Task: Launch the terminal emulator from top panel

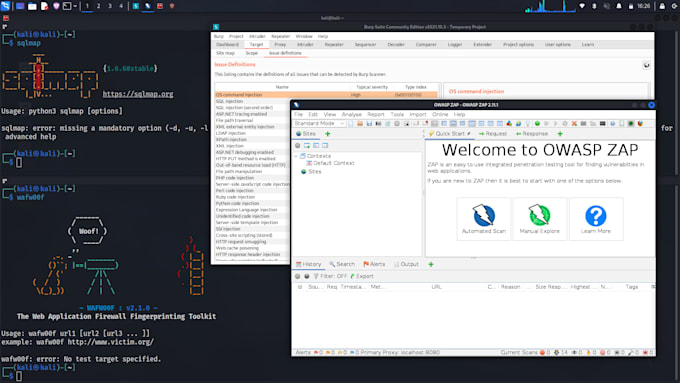Action: coord(67,6)
